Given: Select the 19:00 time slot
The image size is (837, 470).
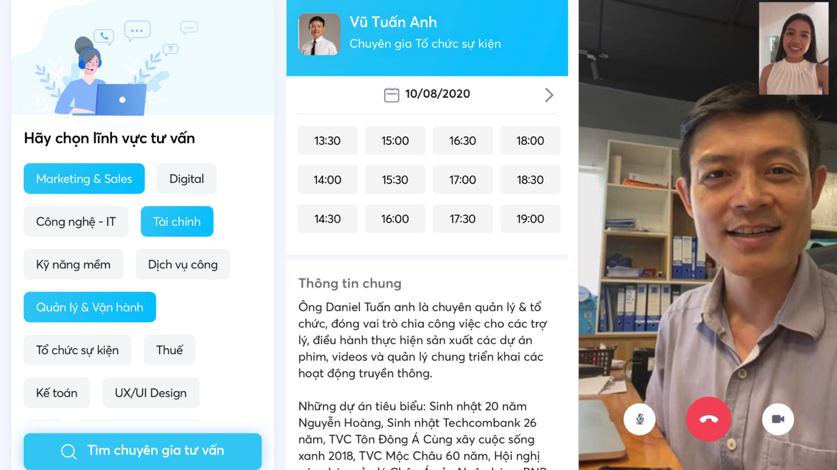Looking at the screenshot, I should [530, 218].
